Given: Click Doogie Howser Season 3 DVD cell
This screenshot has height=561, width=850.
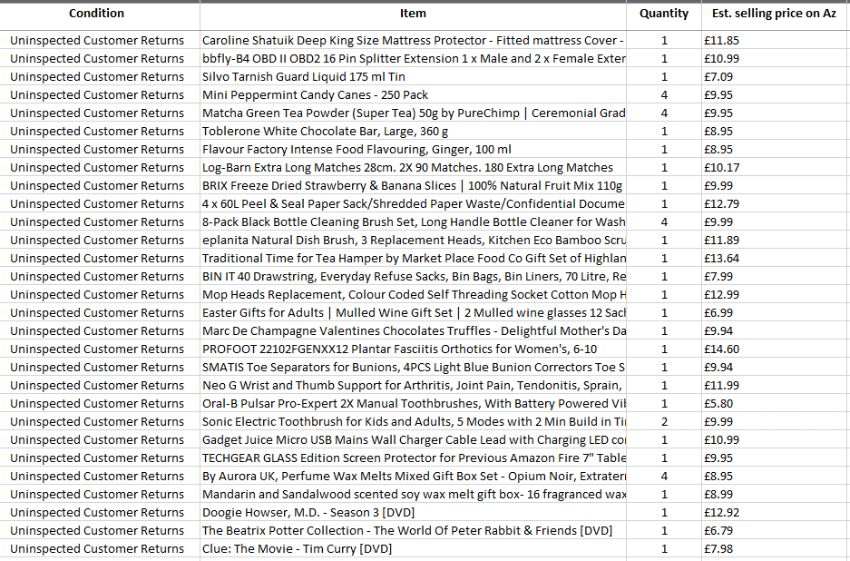Looking at the screenshot, I should (413, 513).
